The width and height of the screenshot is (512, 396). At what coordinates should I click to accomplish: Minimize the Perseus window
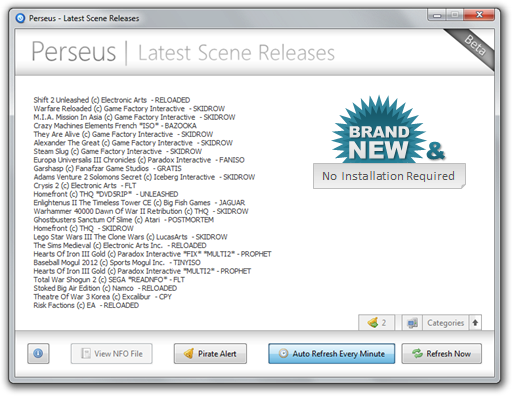tap(437, 15)
